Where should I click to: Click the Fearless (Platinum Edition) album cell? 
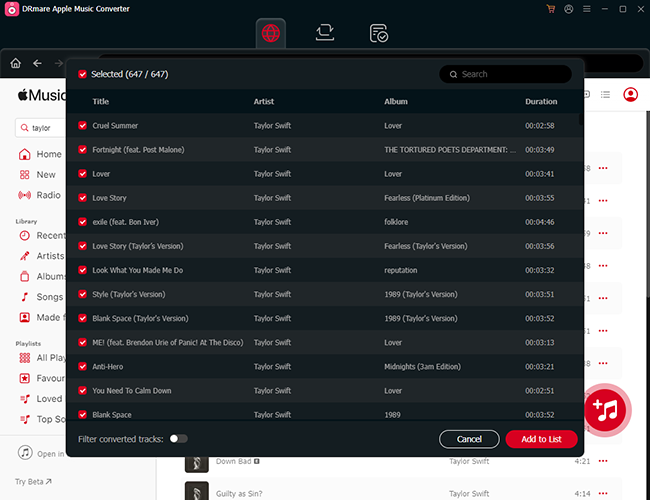(427, 198)
